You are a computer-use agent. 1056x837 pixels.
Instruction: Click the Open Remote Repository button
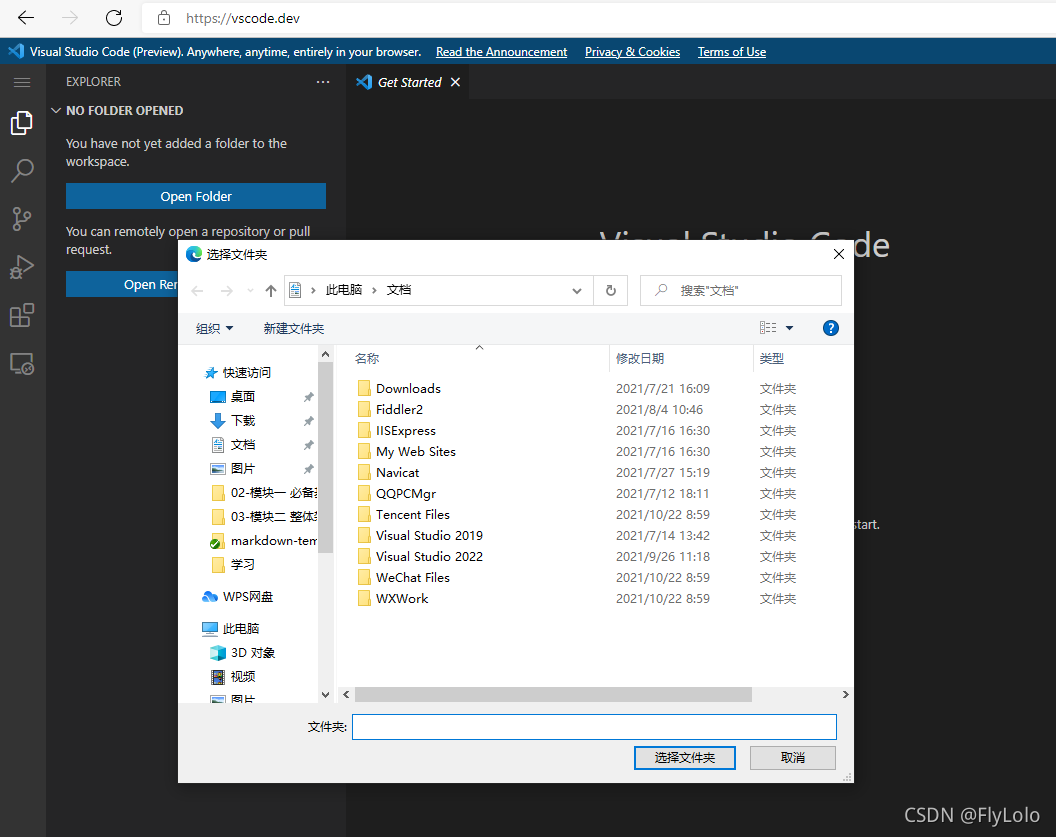123,284
